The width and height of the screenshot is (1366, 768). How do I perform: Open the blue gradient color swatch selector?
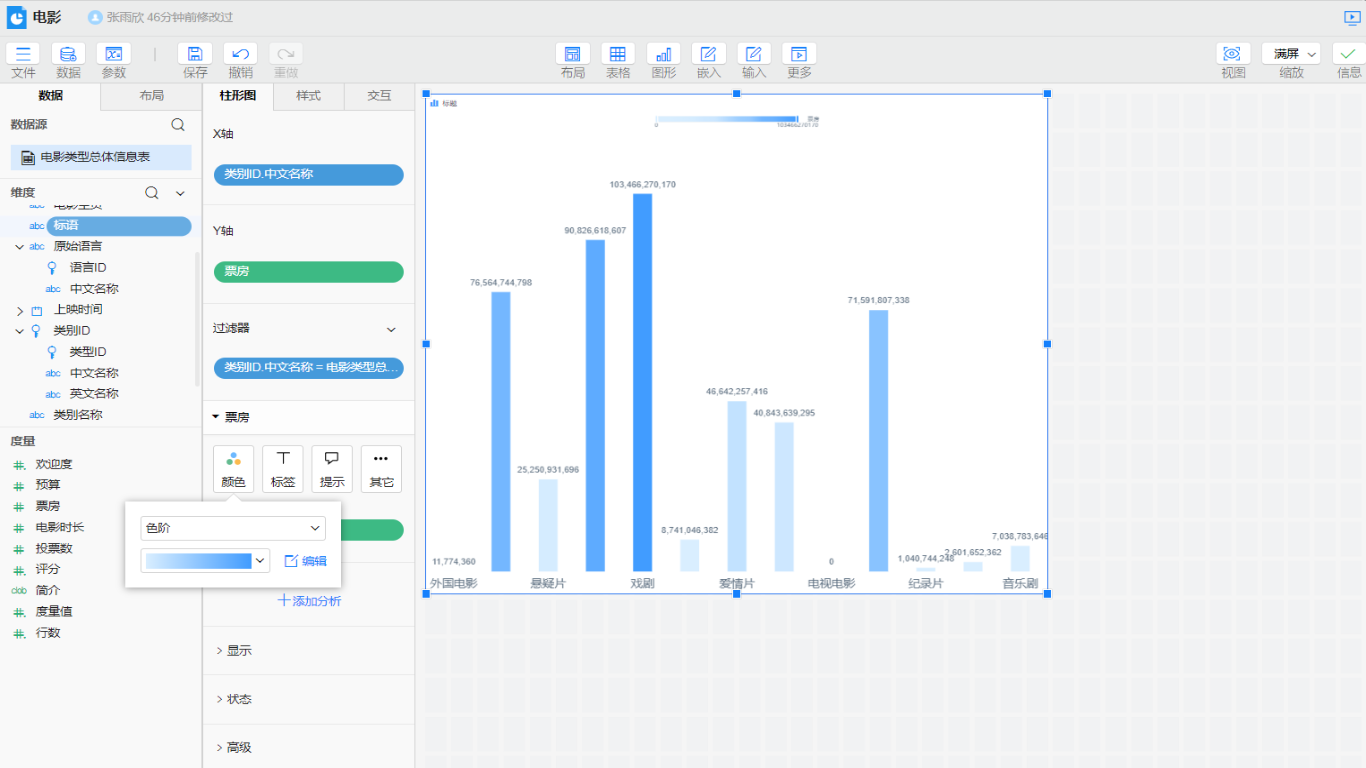pyautogui.click(x=206, y=561)
